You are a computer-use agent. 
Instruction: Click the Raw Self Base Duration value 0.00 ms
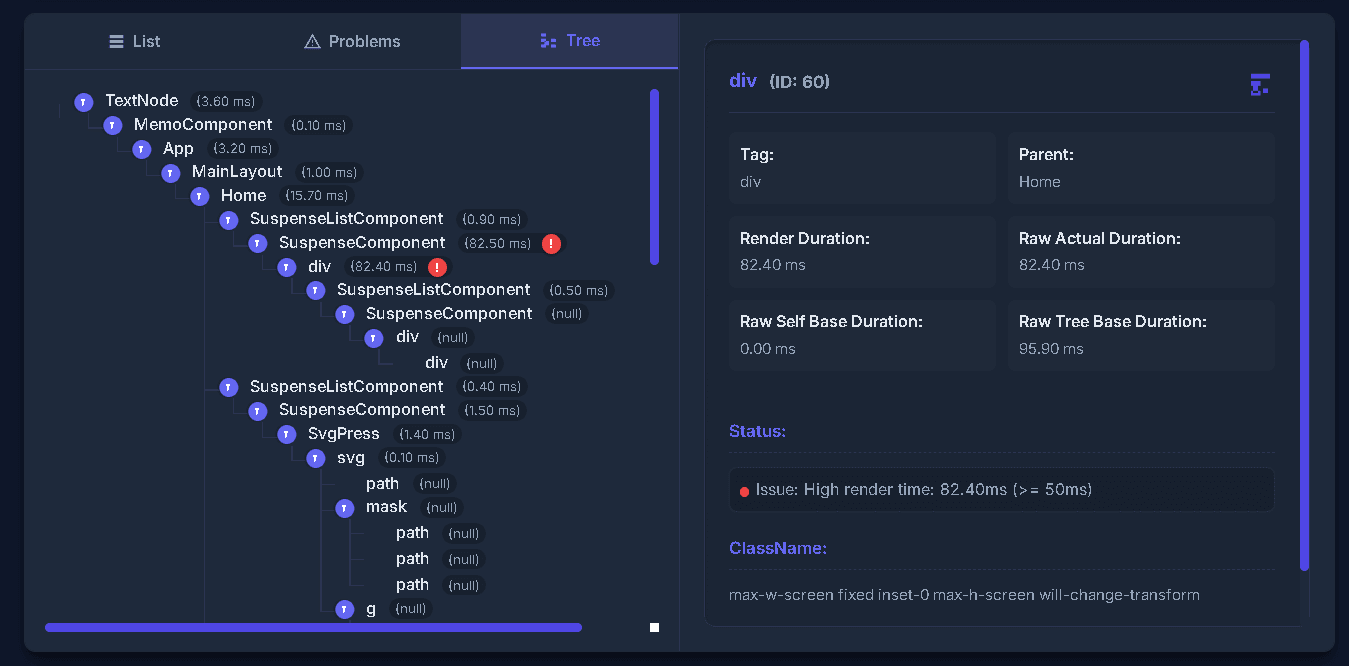tap(768, 349)
